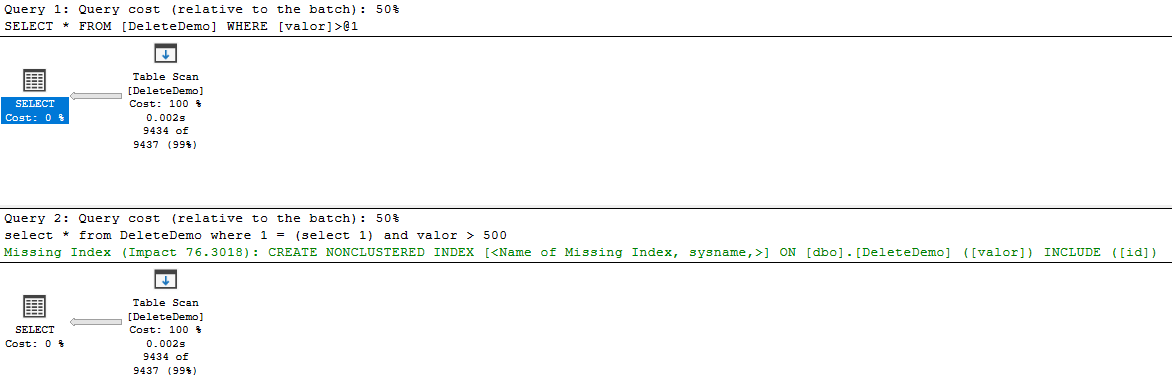Image resolution: width=1172 pixels, height=383 pixels.
Task: Select the data flow arrow in Query 1 plan
Action: click(x=95, y=96)
